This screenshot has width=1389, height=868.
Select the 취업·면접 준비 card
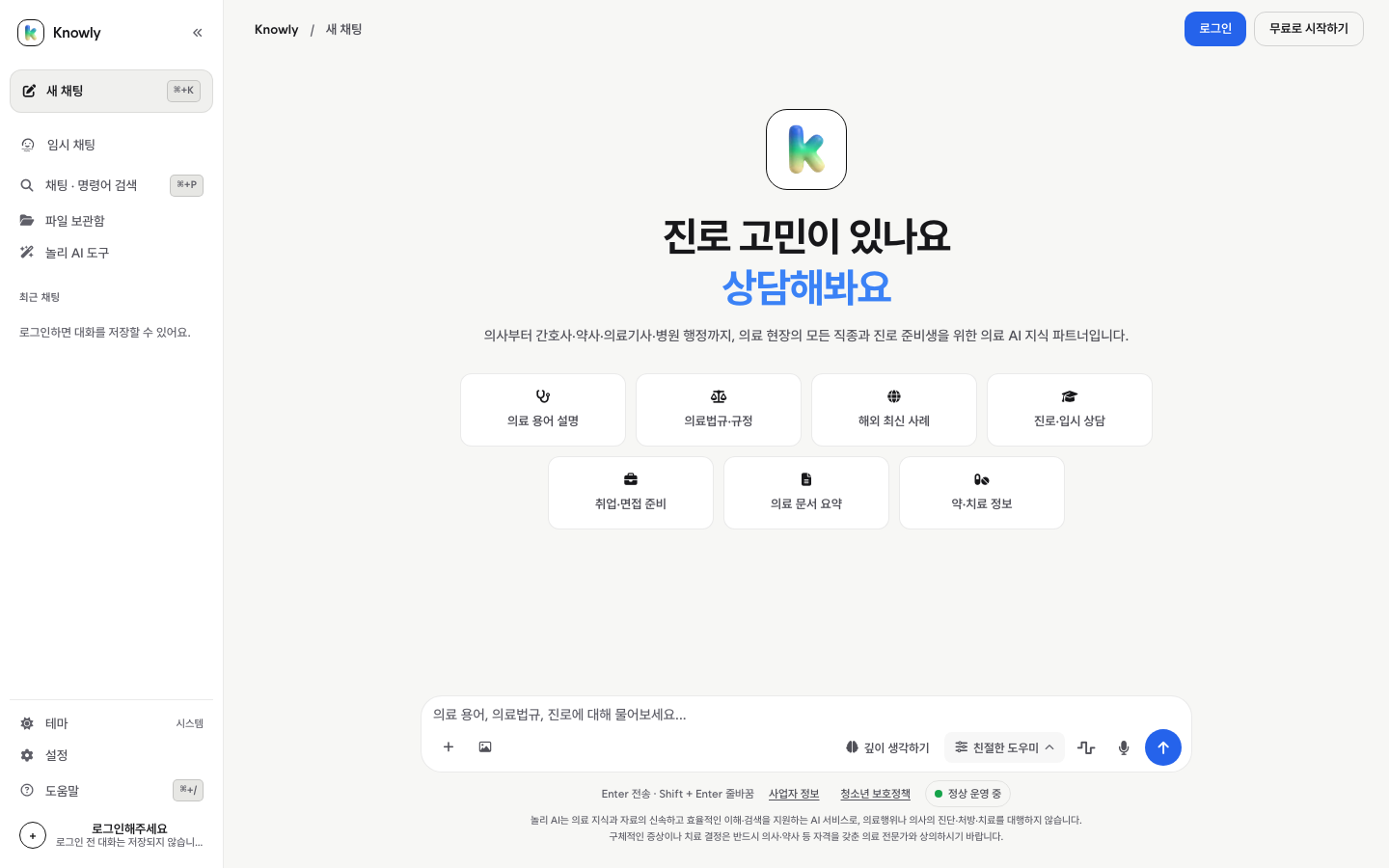pyautogui.click(x=631, y=493)
